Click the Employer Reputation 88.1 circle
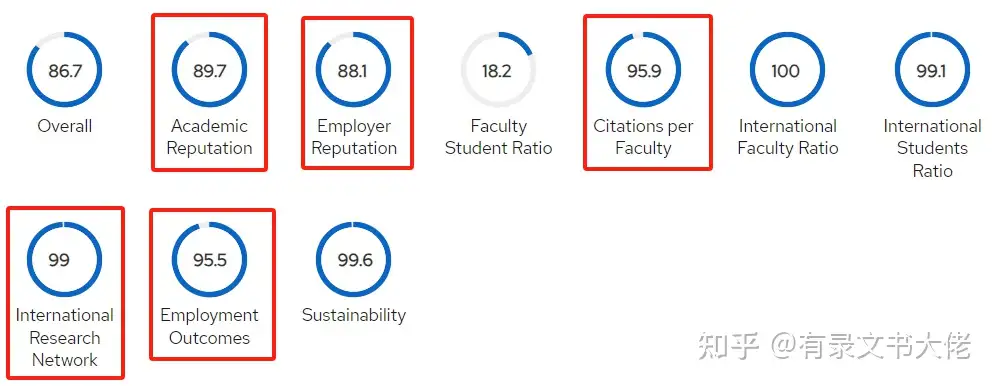 354,69
